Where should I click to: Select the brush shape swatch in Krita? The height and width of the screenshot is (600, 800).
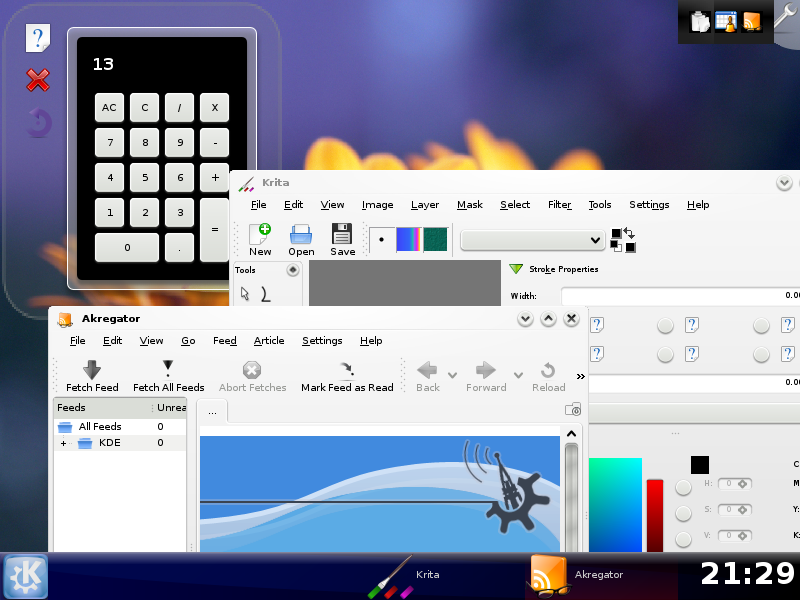click(x=381, y=239)
